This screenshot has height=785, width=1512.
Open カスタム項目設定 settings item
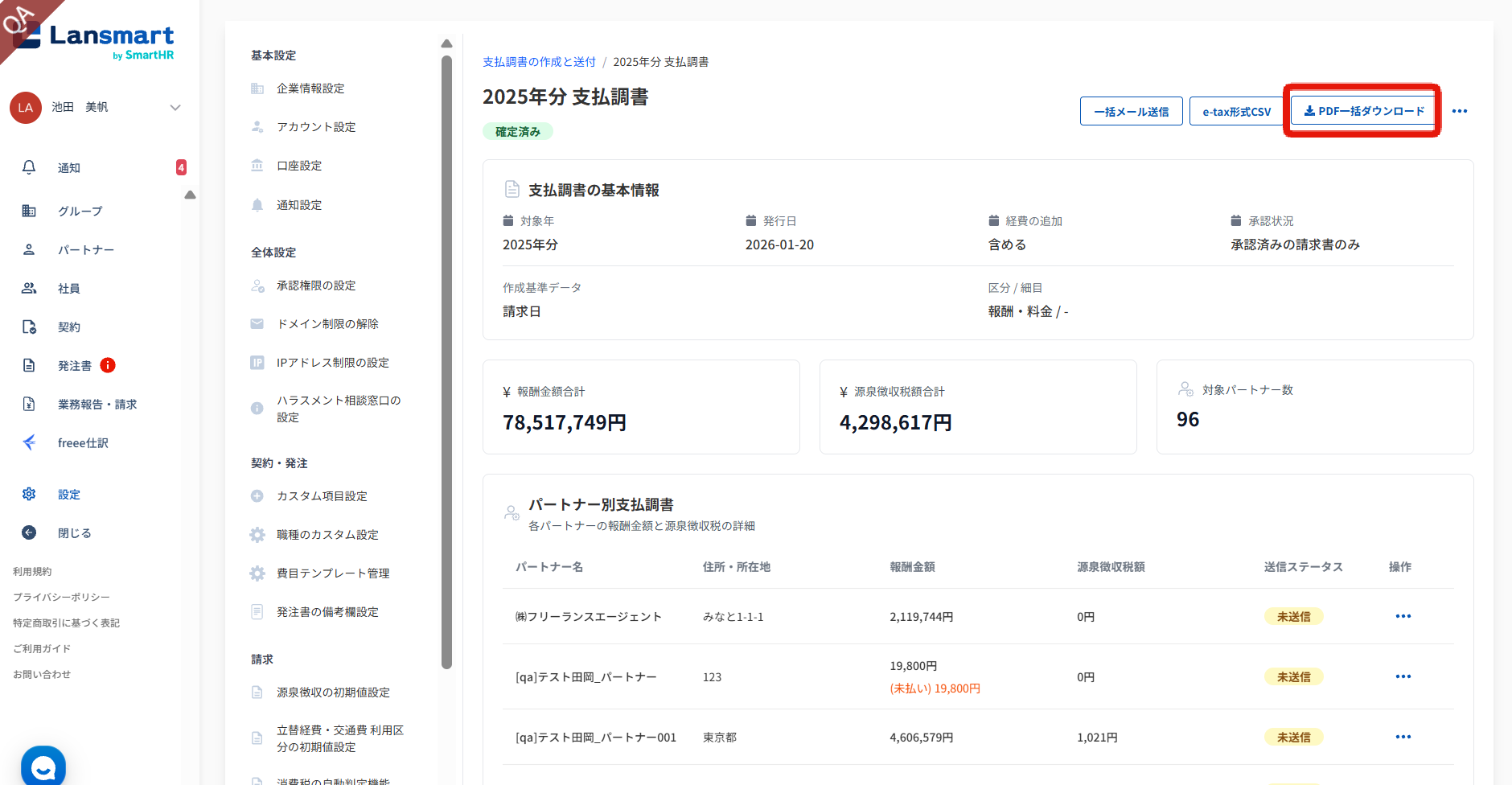coord(322,496)
